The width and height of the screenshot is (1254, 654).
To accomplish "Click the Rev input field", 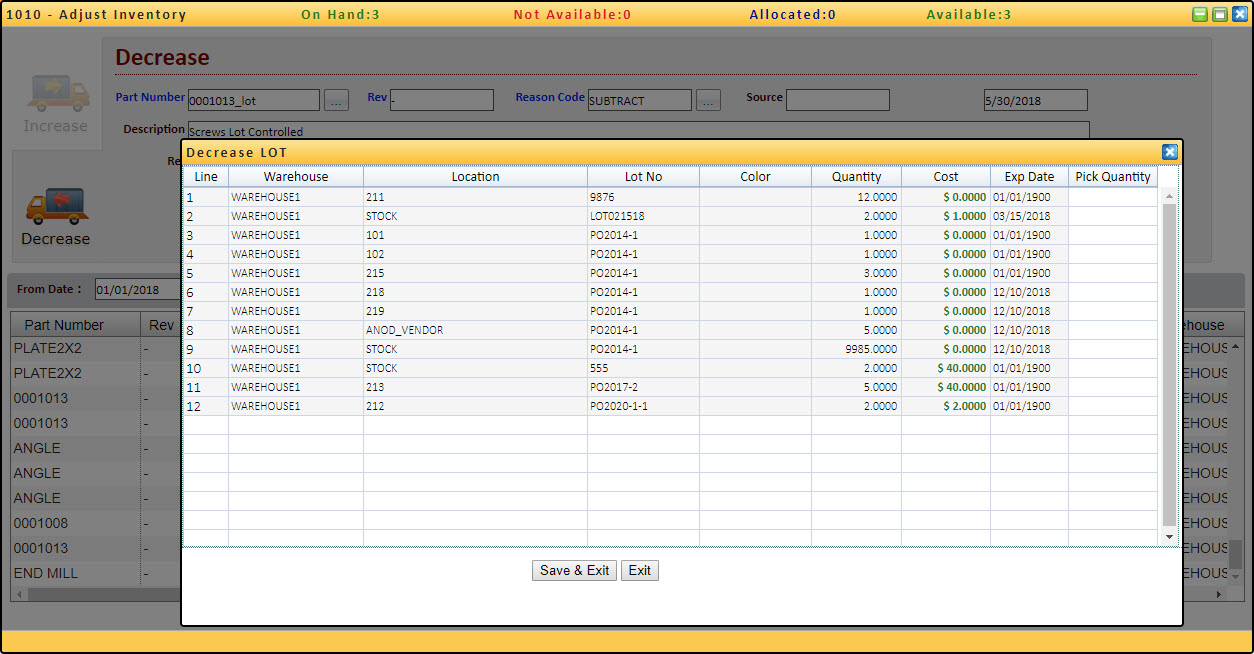I will [x=442, y=100].
